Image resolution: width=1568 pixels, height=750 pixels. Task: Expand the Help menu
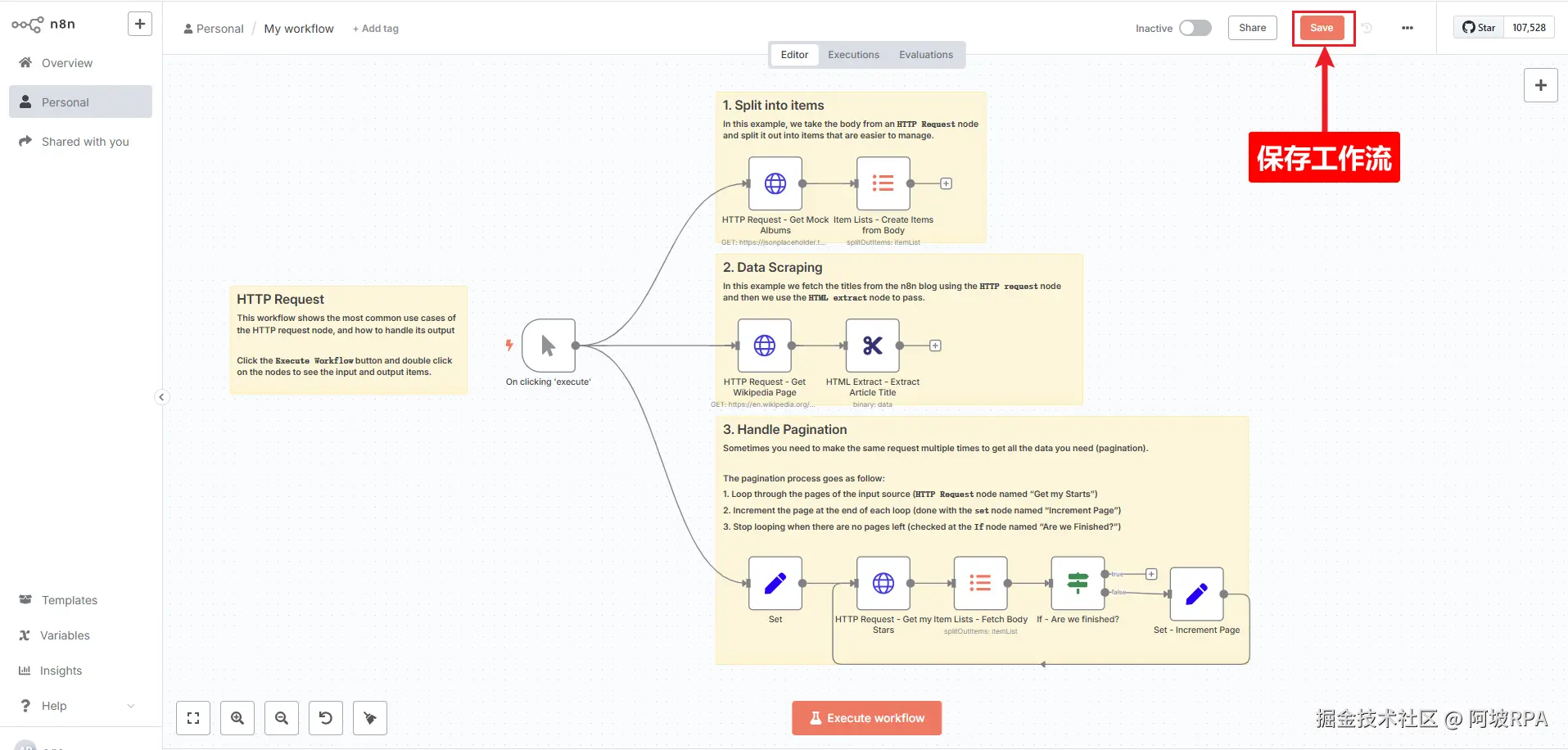pyautogui.click(x=80, y=706)
